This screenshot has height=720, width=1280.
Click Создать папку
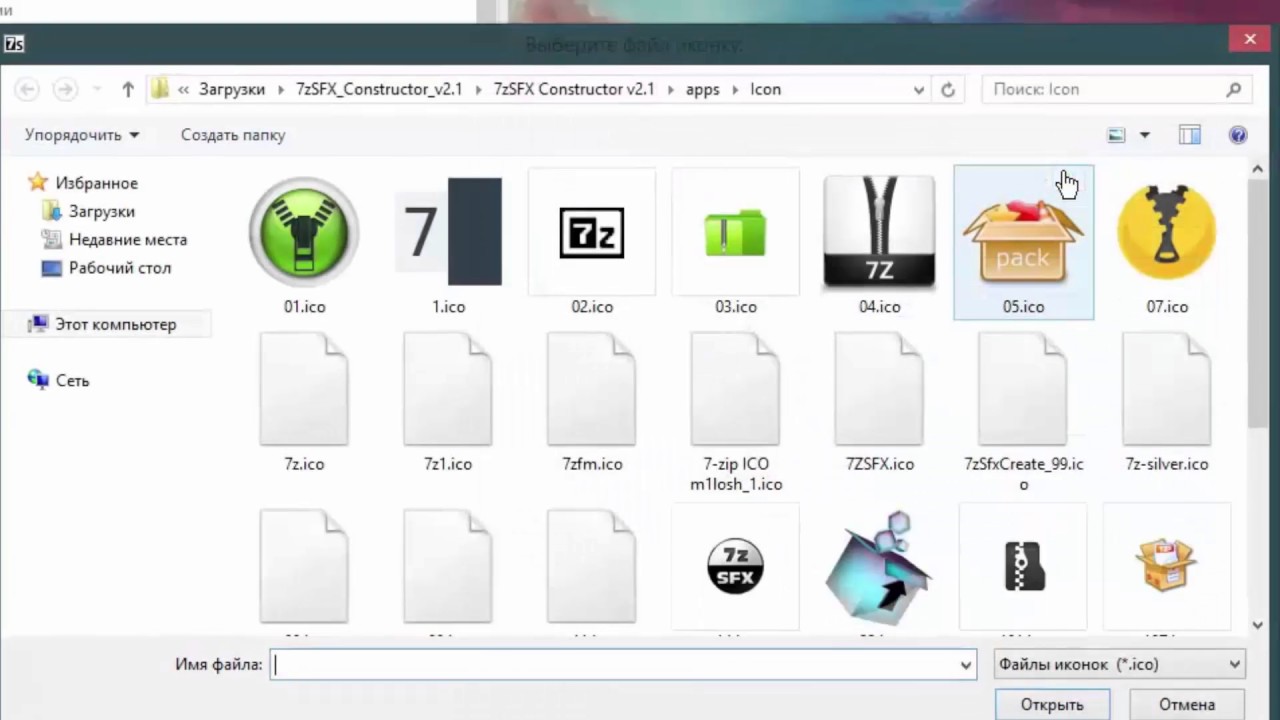pyautogui.click(x=233, y=135)
